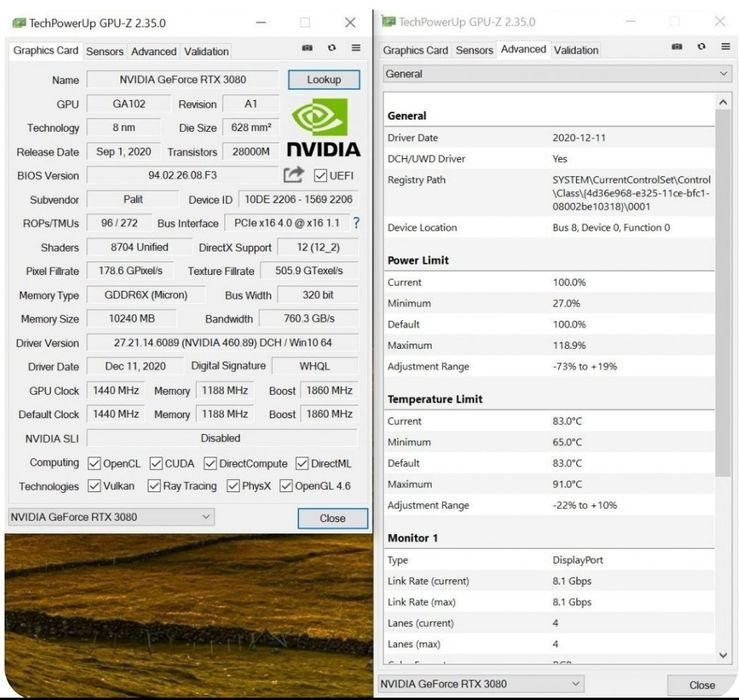739x700 pixels.
Task: Click the GPU field GA102
Action: click(x=129, y=104)
